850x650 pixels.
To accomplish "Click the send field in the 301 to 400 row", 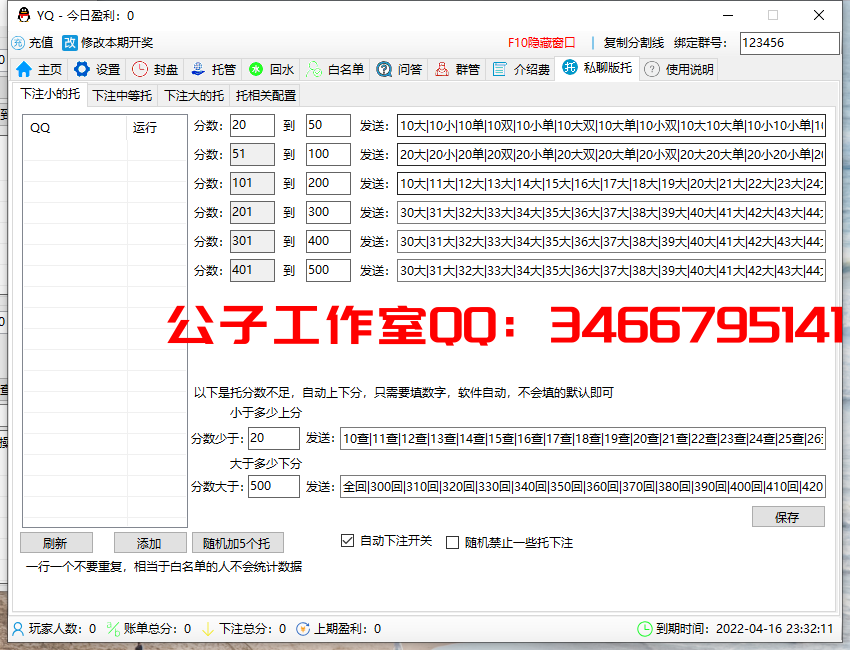I will (611, 241).
